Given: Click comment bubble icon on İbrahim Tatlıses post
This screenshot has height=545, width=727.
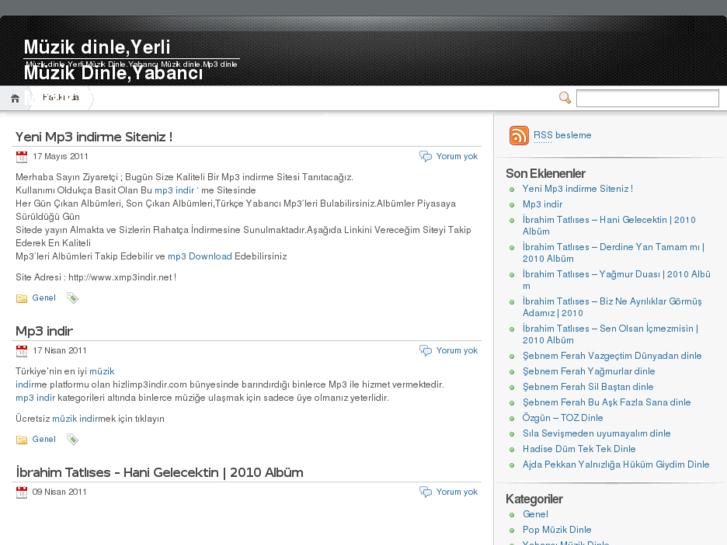Looking at the screenshot, I should coord(426,492).
